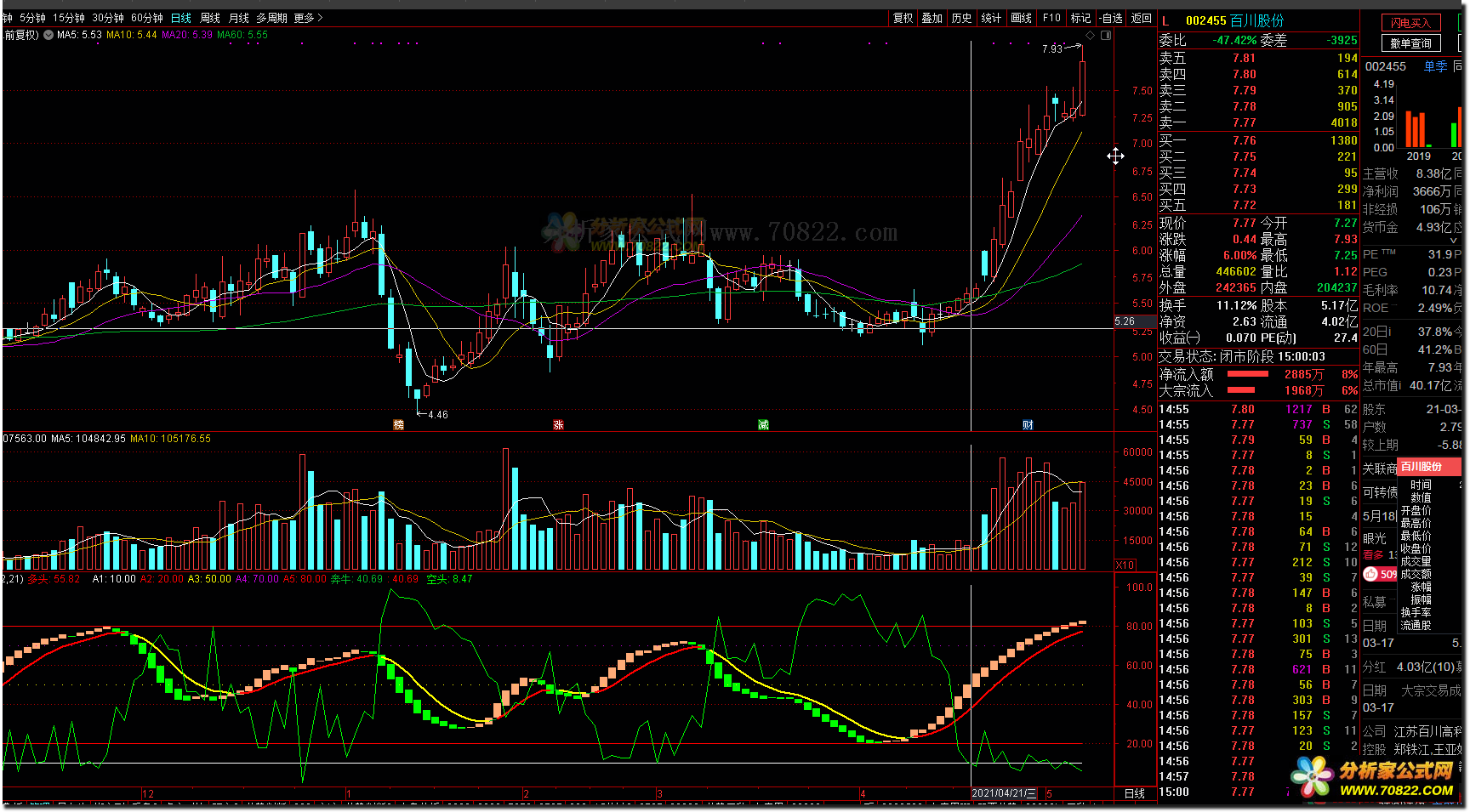Viewport: 1470px width, 812px height.
Task: Click the 闪电买入 flash buy button
Action: click(1410, 23)
